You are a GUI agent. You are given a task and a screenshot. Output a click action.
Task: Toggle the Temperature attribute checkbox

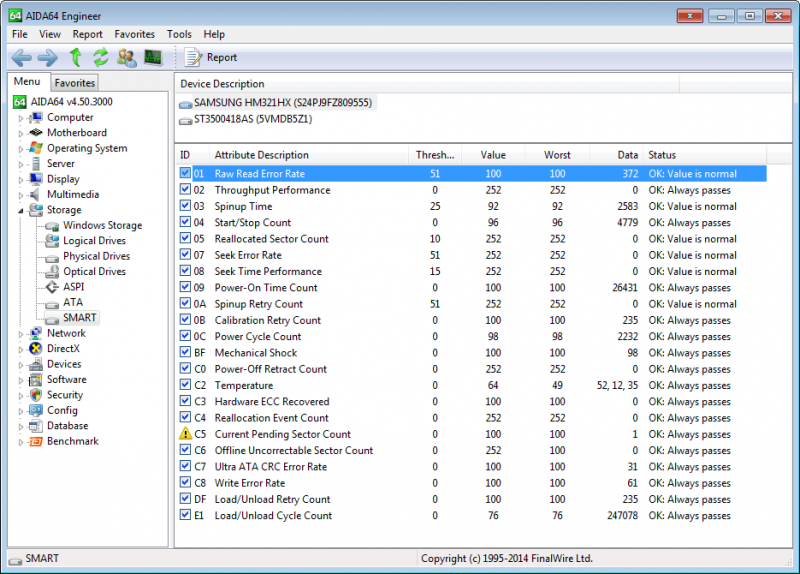185,385
